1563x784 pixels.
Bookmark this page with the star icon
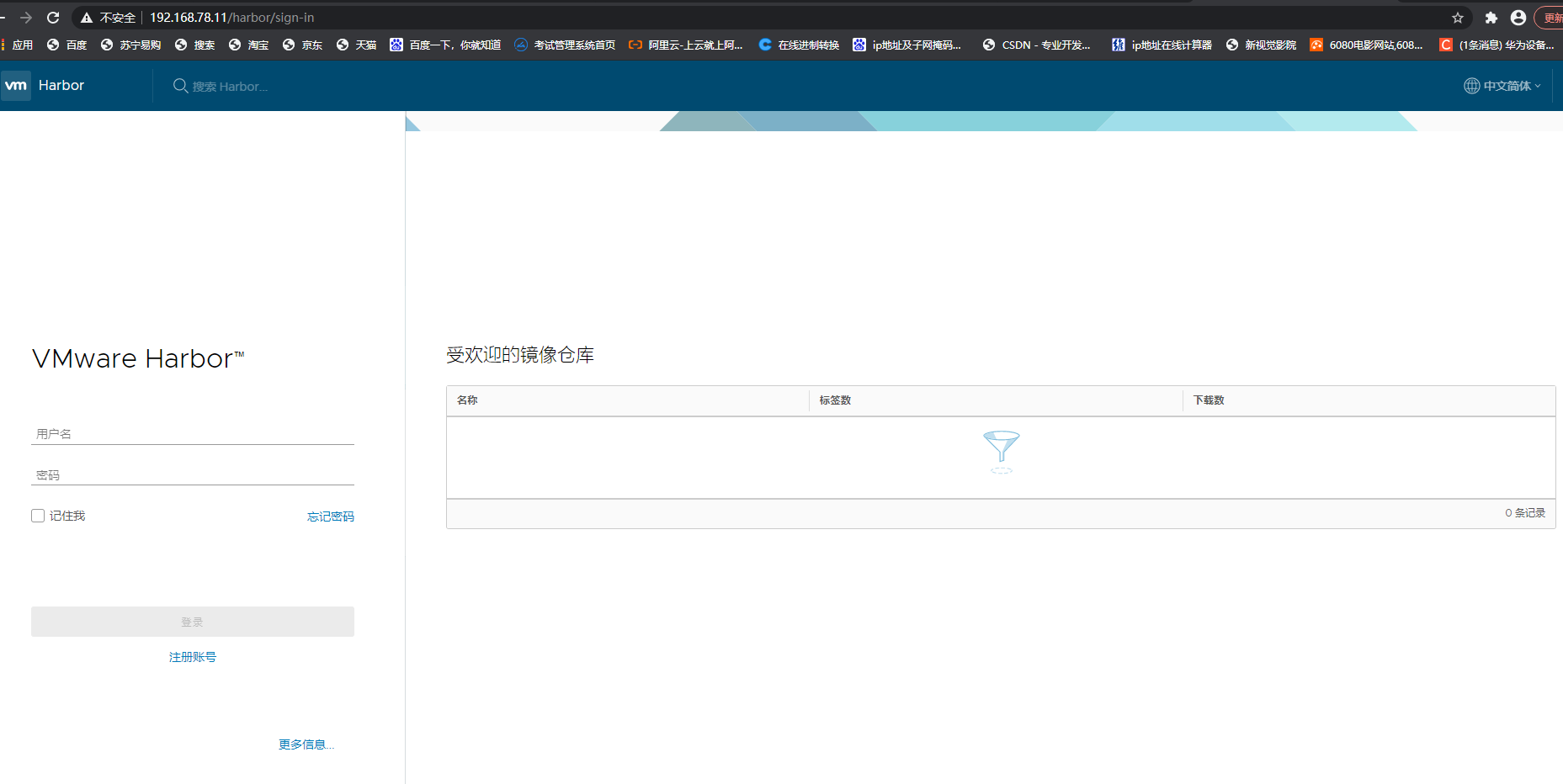pos(1458,18)
